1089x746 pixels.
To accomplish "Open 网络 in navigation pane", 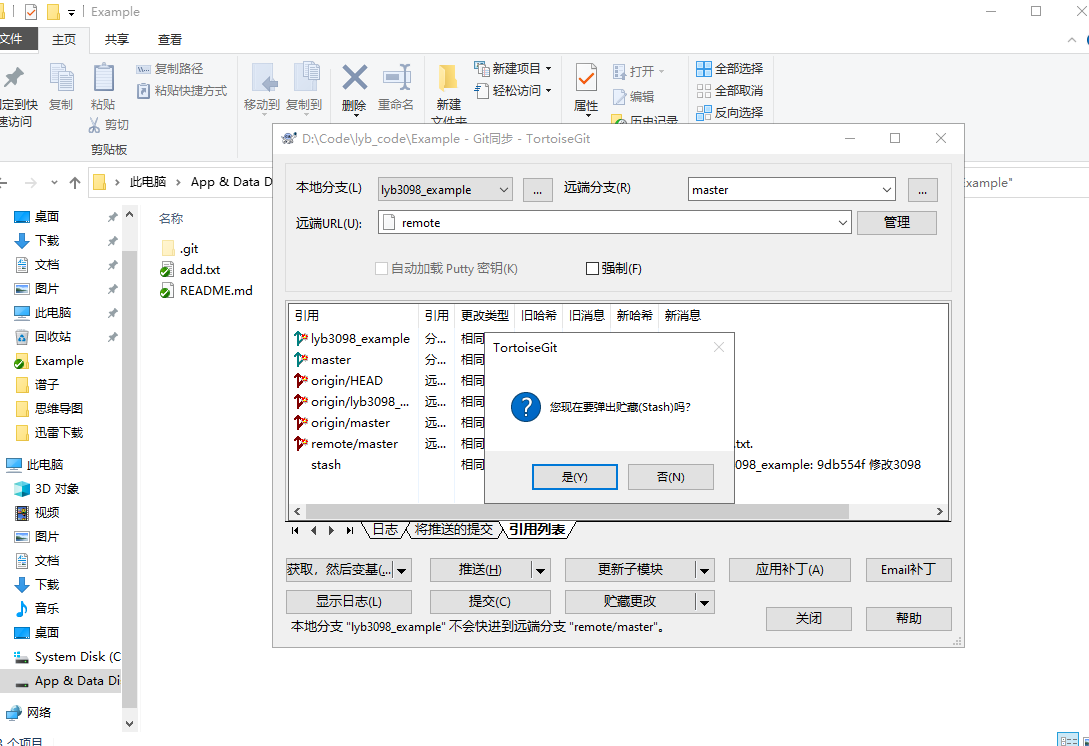I will (x=28, y=713).
